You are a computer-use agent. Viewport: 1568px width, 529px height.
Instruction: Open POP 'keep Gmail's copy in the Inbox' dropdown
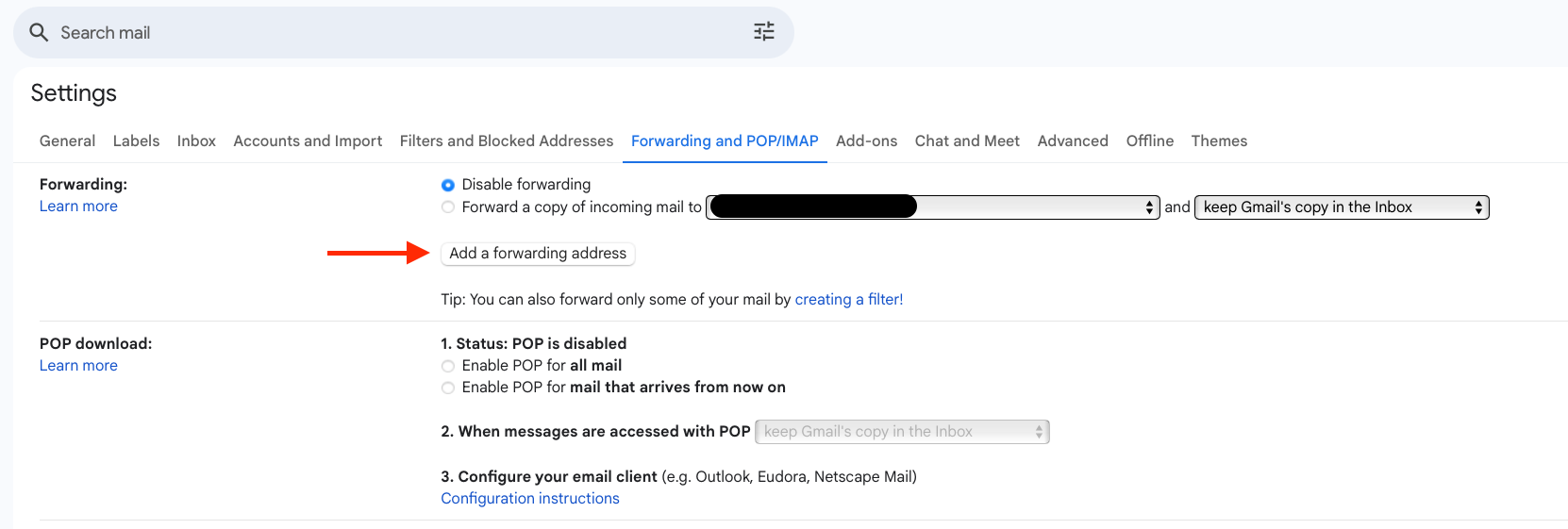point(902,432)
